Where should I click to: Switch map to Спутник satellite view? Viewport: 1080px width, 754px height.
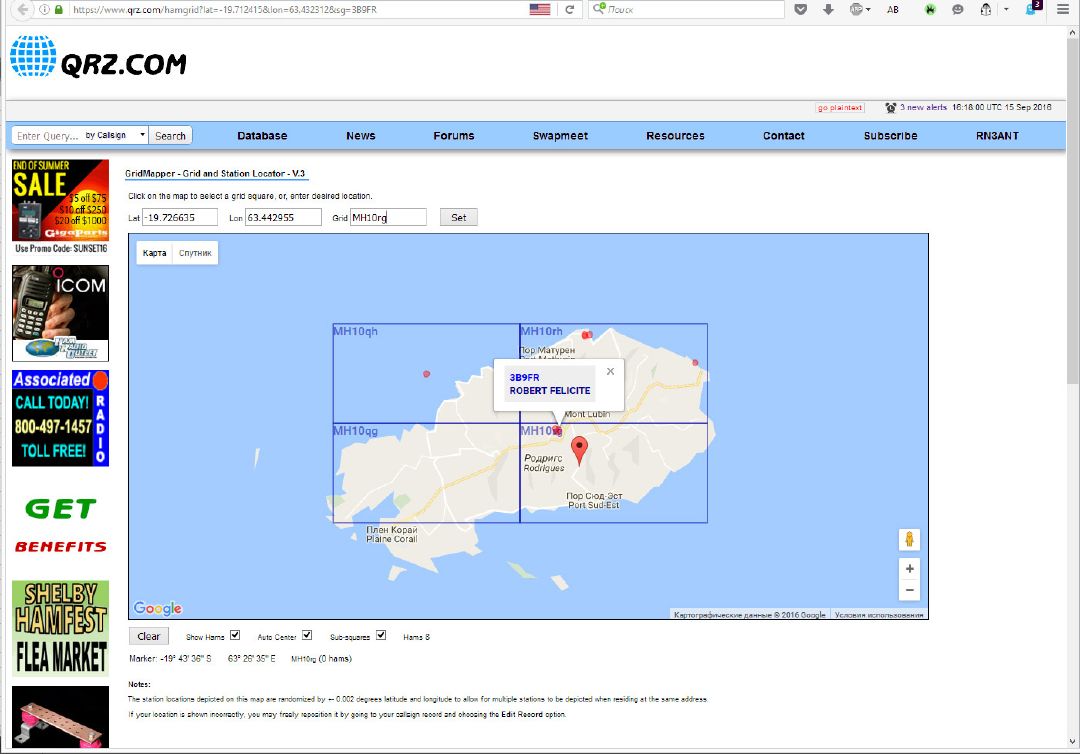pos(195,253)
